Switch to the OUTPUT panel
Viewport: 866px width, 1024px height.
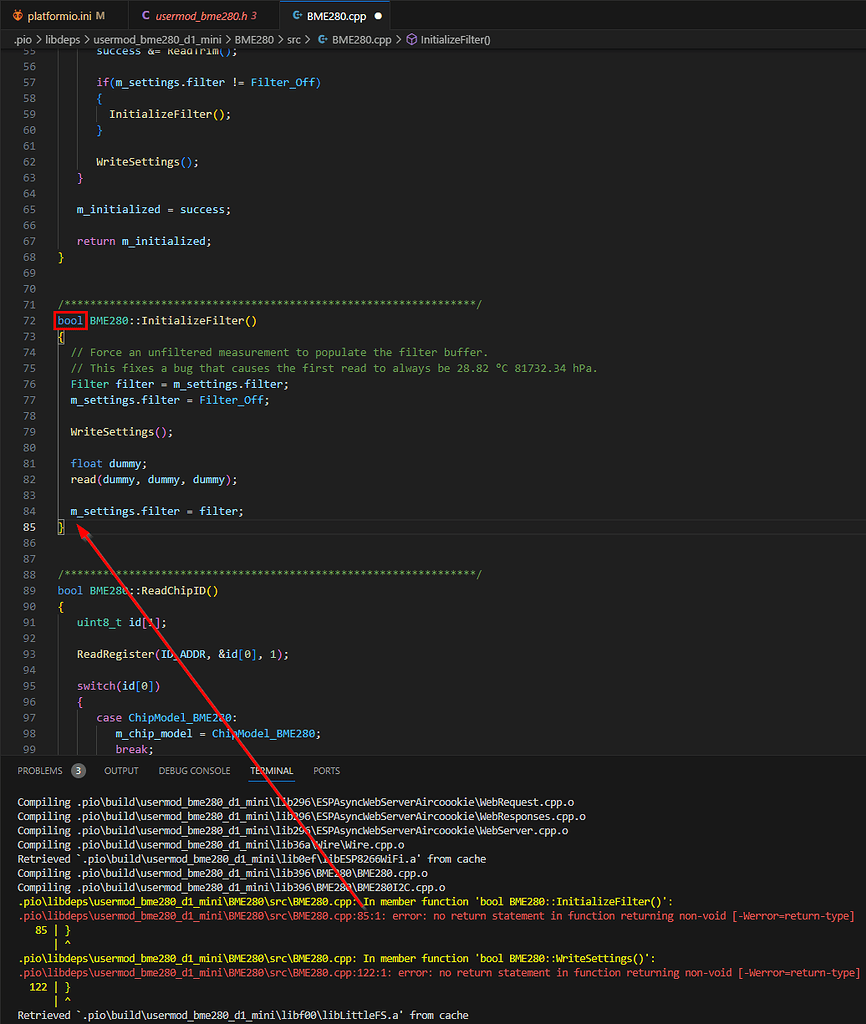tap(121, 771)
